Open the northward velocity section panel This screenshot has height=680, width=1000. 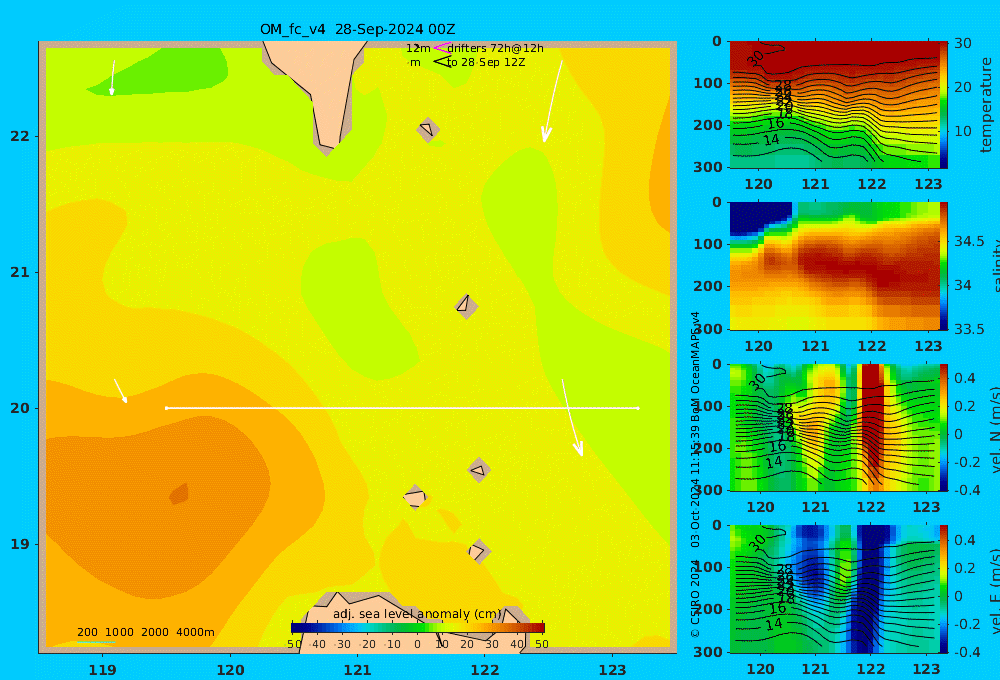pos(834,427)
